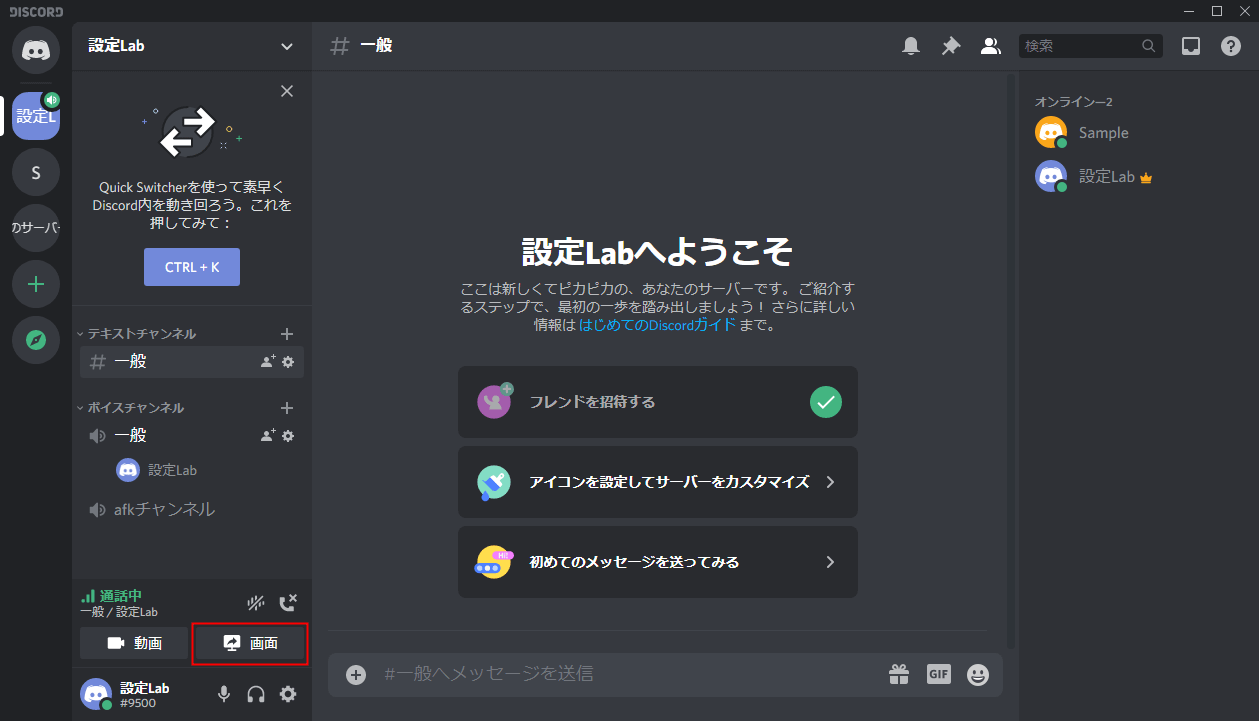The height and width of the screenshot is (721, 1259).
Task: Disconnect from voice call icon
Action: point(288,603)
